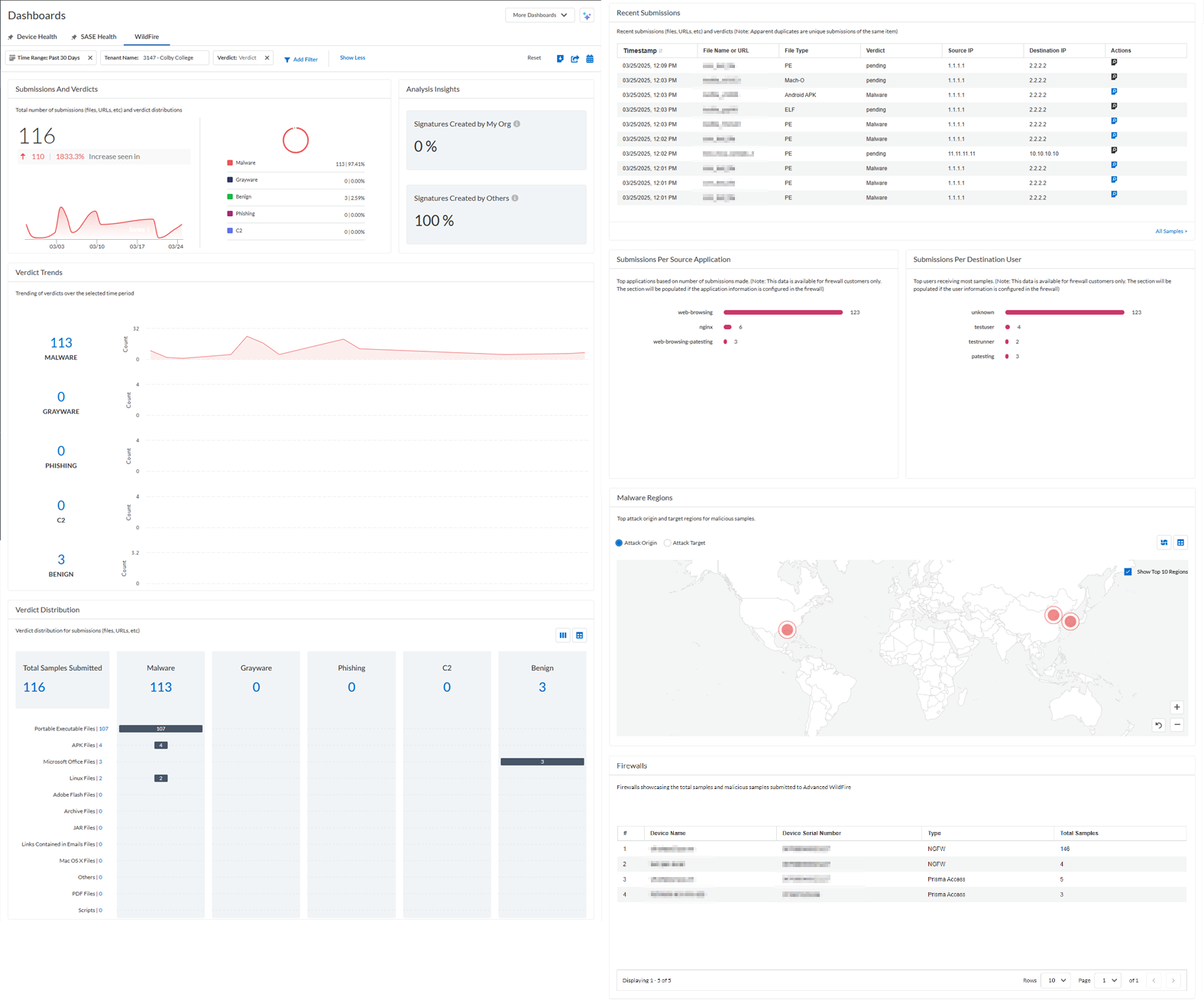Select the WildFire tab
This screenshot has width=1204, height=1000.
pyautogui.click(x=147, y=37)
